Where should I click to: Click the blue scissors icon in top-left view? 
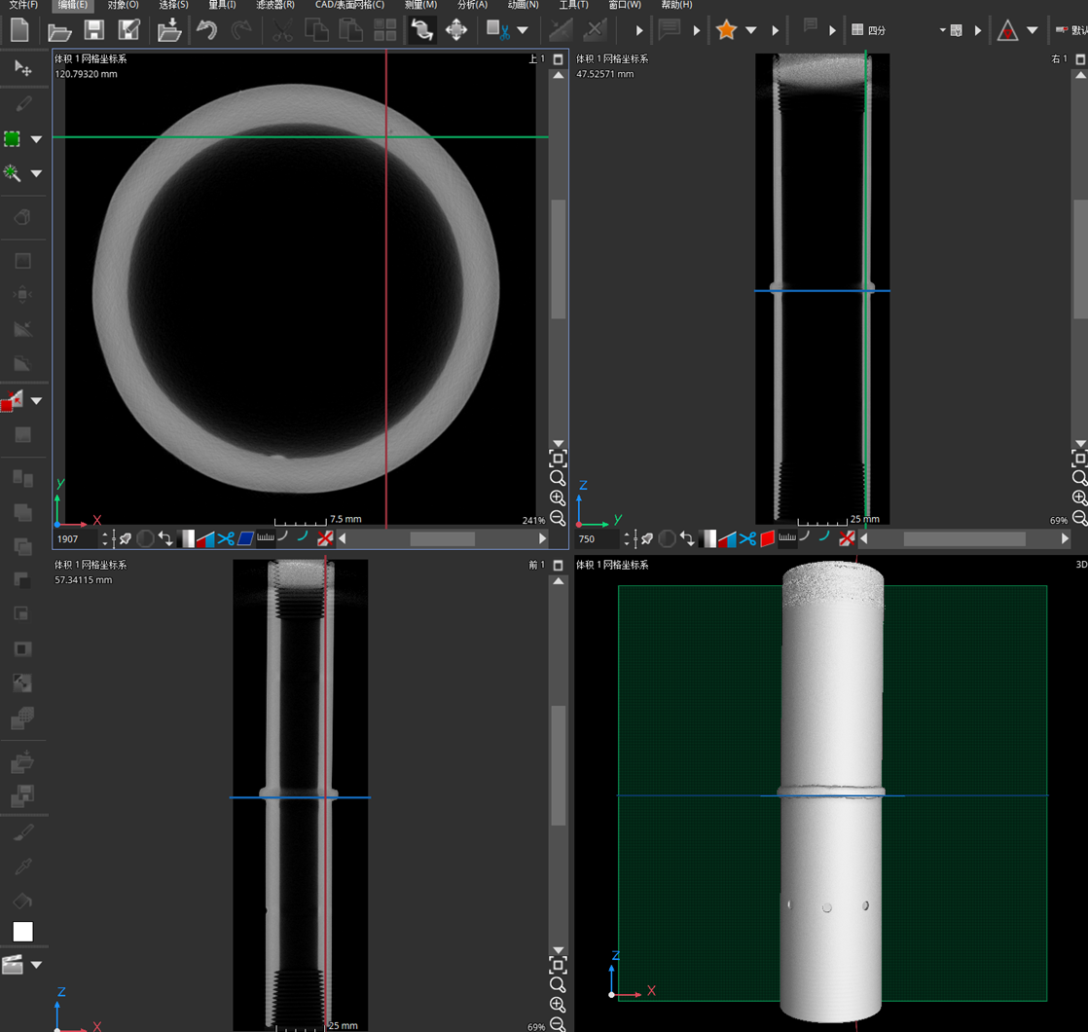(226, 539)
